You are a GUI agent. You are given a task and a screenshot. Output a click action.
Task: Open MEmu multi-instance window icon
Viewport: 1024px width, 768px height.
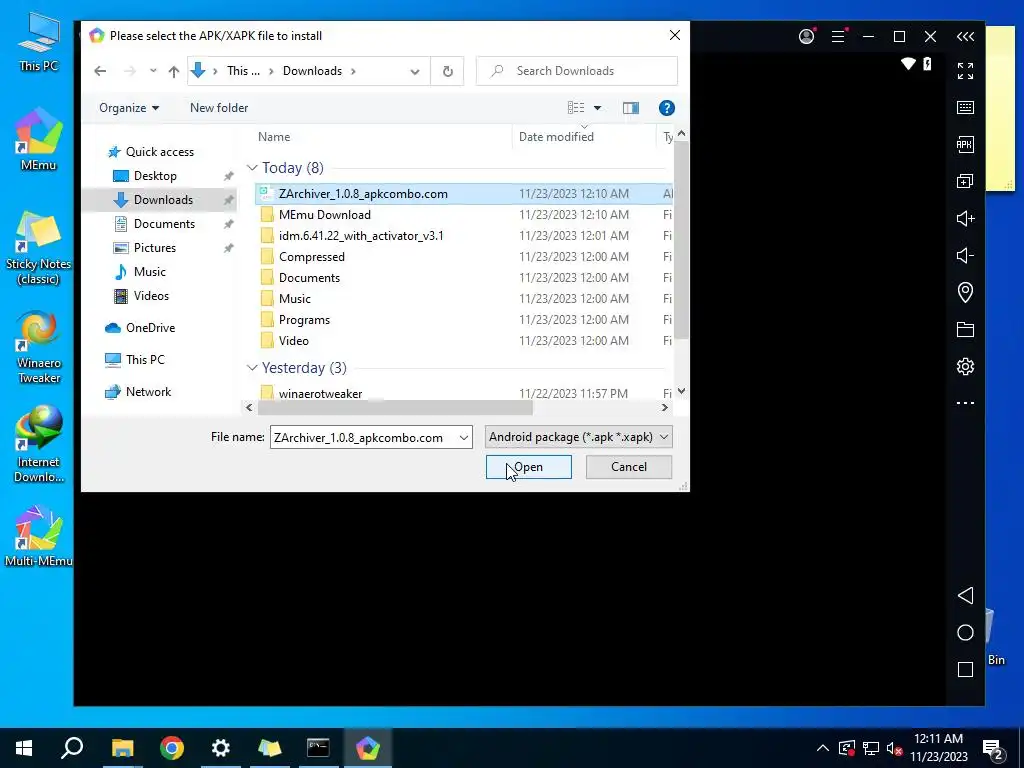pyautogui.click(x=965, y=181)
